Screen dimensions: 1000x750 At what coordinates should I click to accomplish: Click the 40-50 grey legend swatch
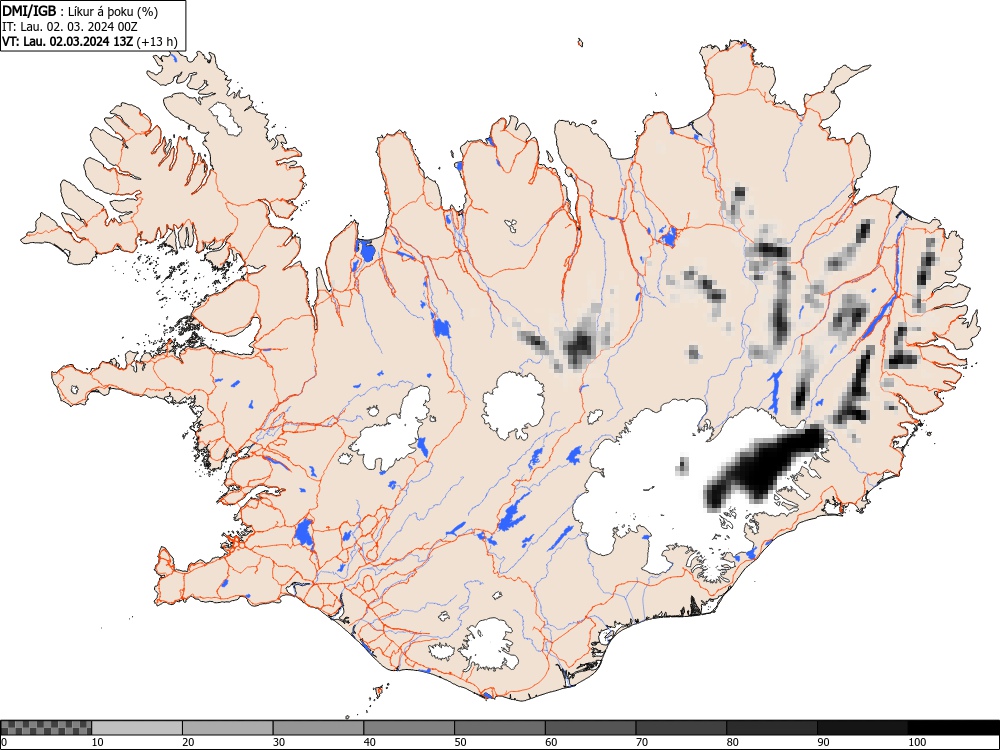click(x=409, y=728)
